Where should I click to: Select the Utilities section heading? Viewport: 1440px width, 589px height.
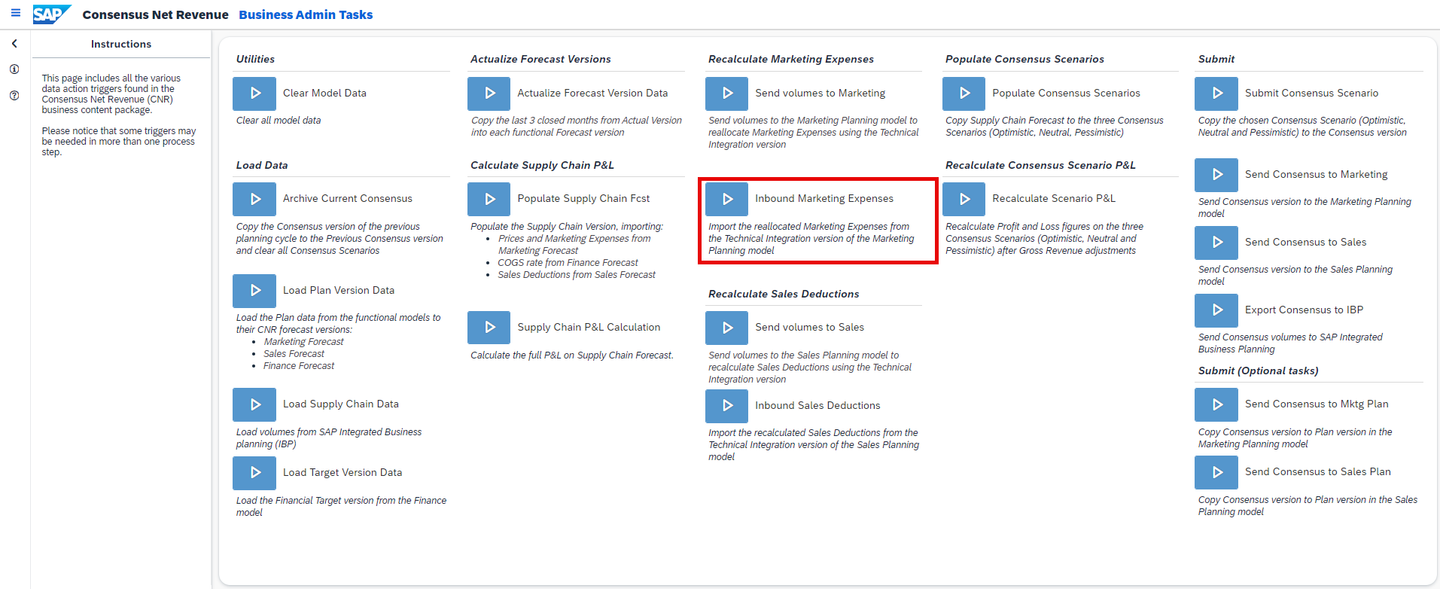(255, 59)
